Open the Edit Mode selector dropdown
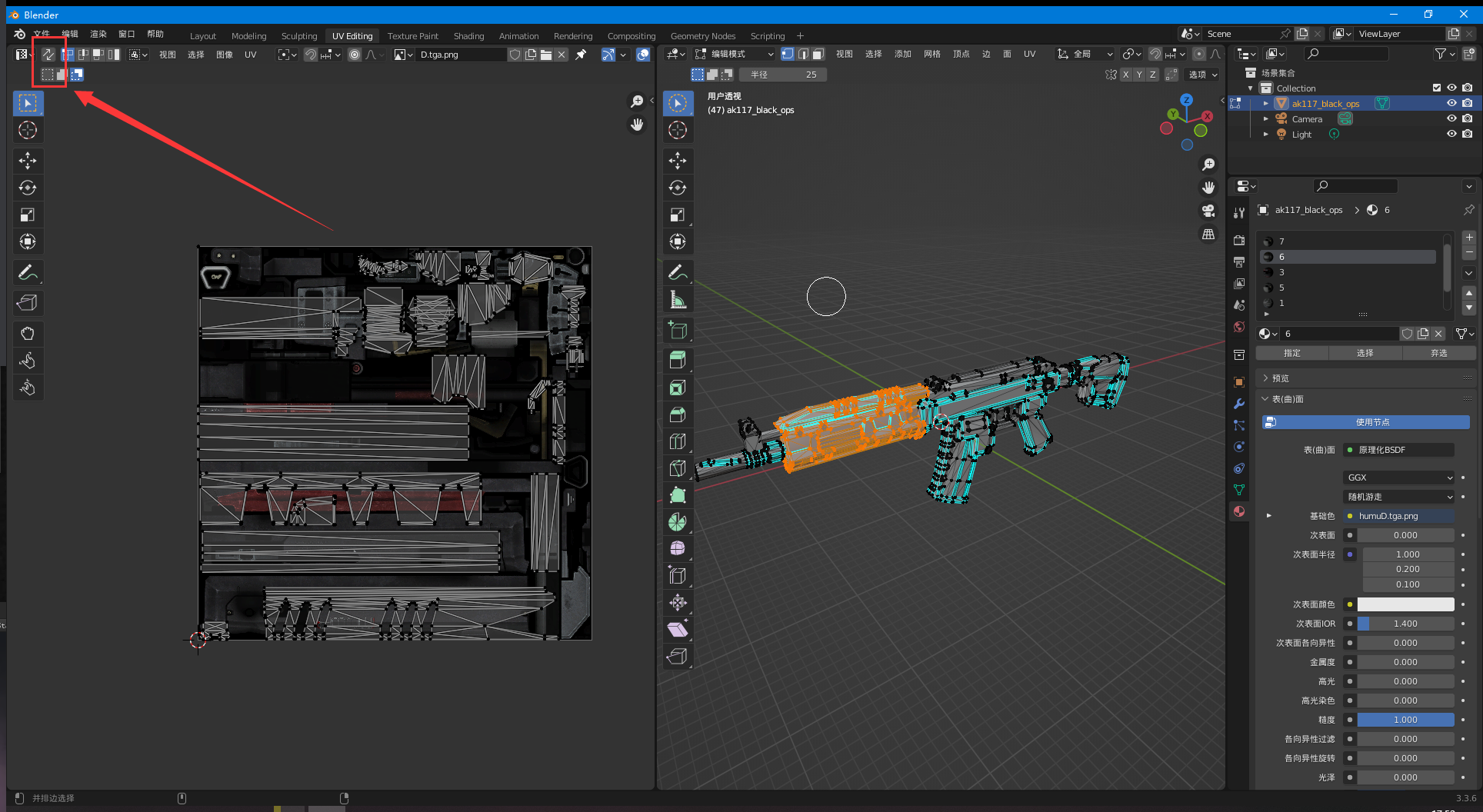 tap(735, 54)
